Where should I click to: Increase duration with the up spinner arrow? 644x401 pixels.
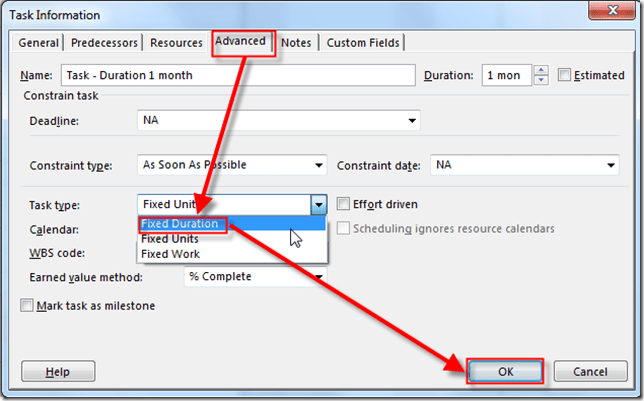pyautogui.click(x=541, y=71)
